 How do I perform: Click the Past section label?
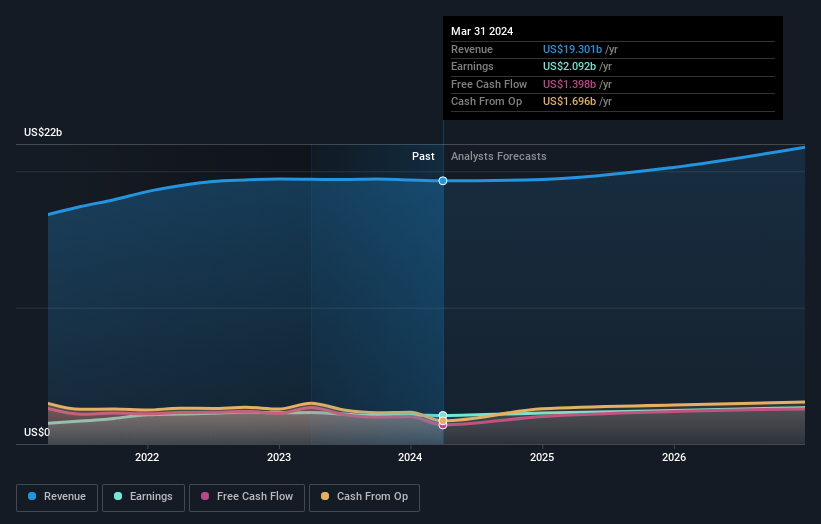[x=423, y=157]
